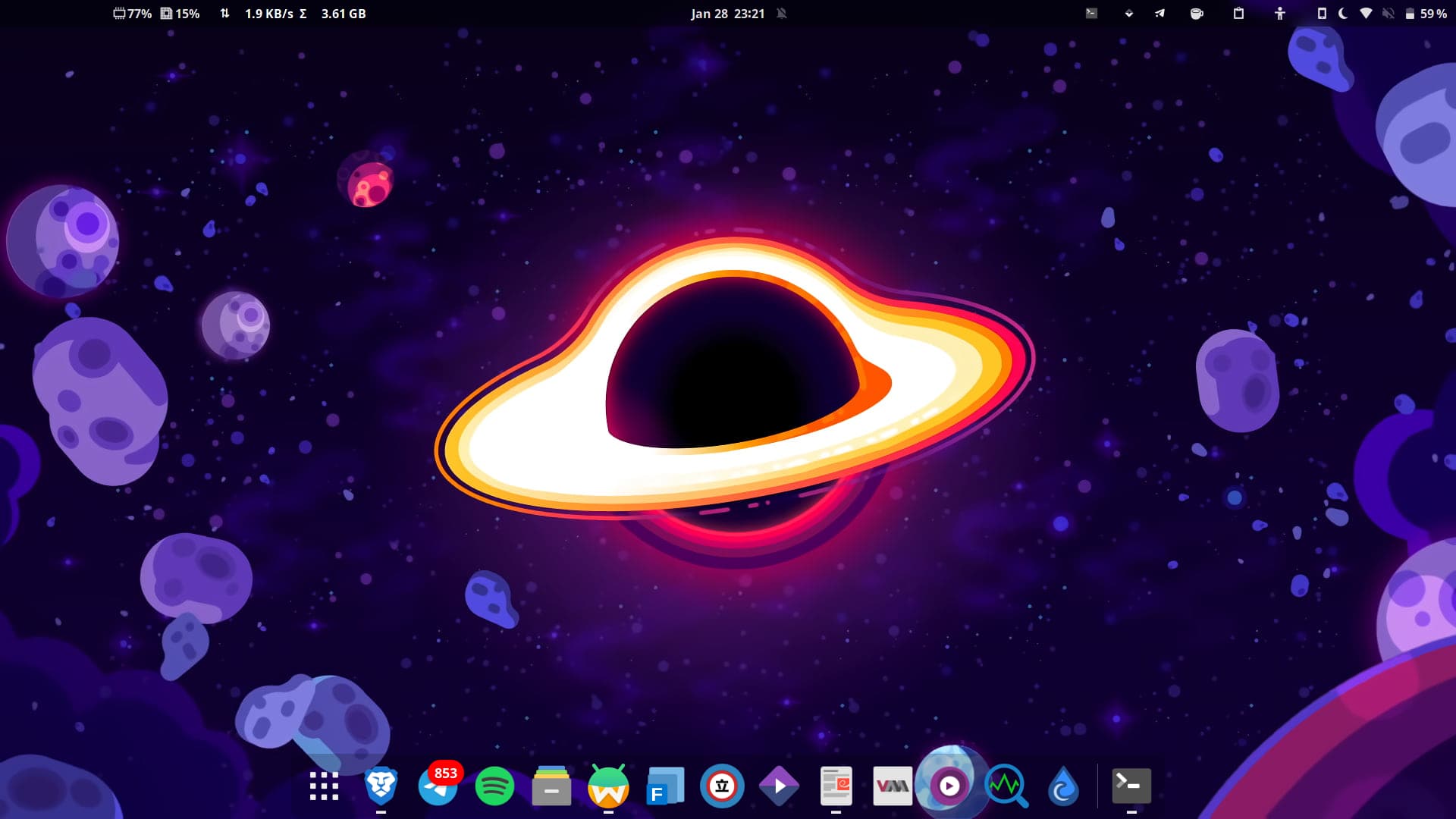
Task: Click the muted notifications bell next to clock
Action: 782,14
